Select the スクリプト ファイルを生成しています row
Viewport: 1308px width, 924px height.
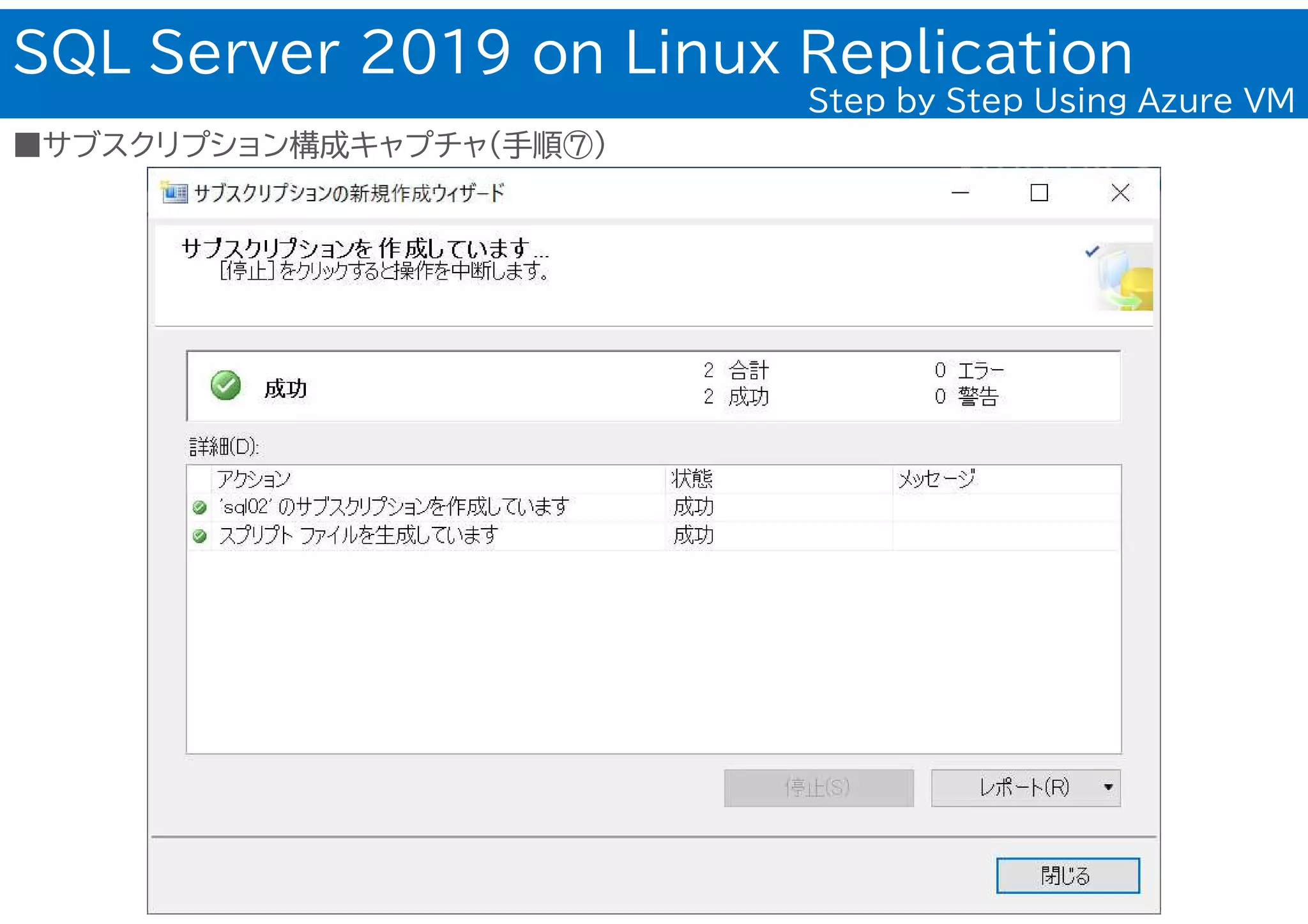(654, 536)
